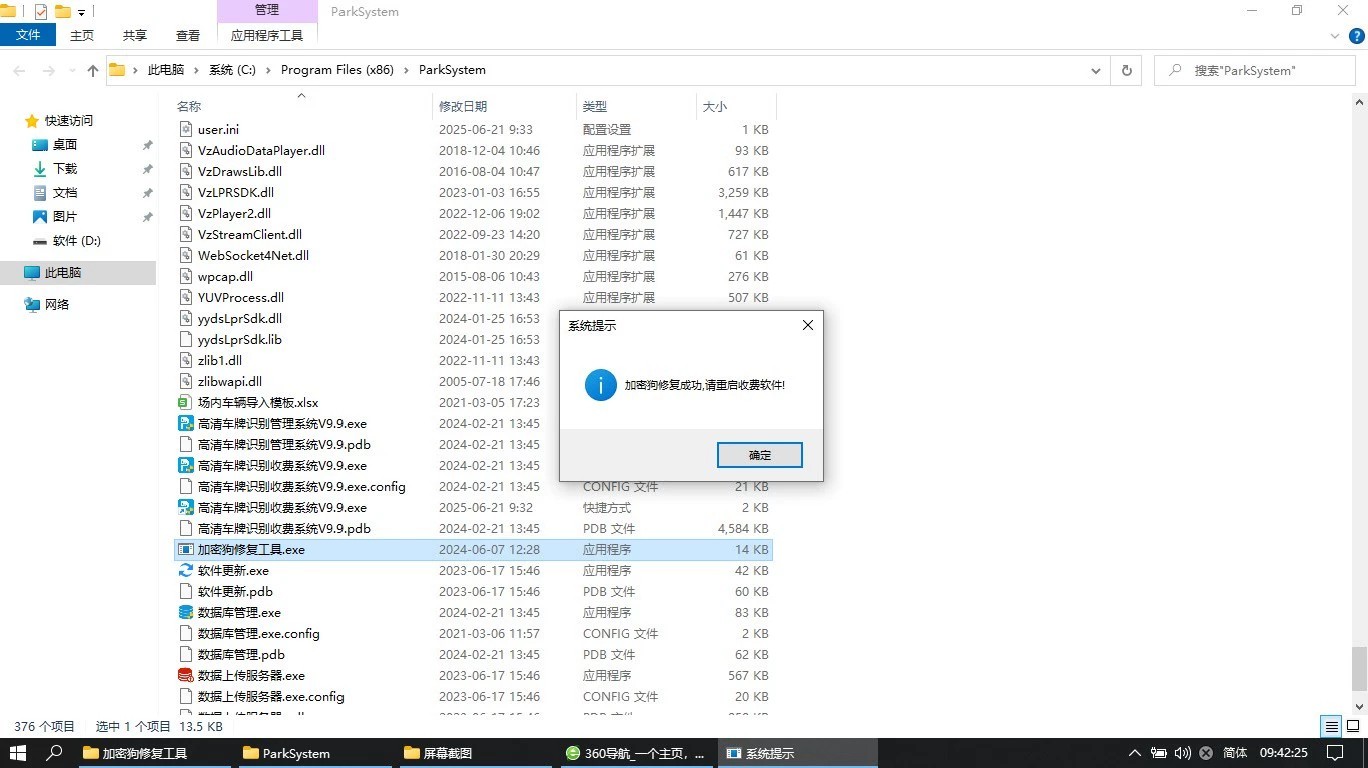This screenshot has width=1368, height=768.
Task: Go up one folder with arrow icon
Action: 93,70
